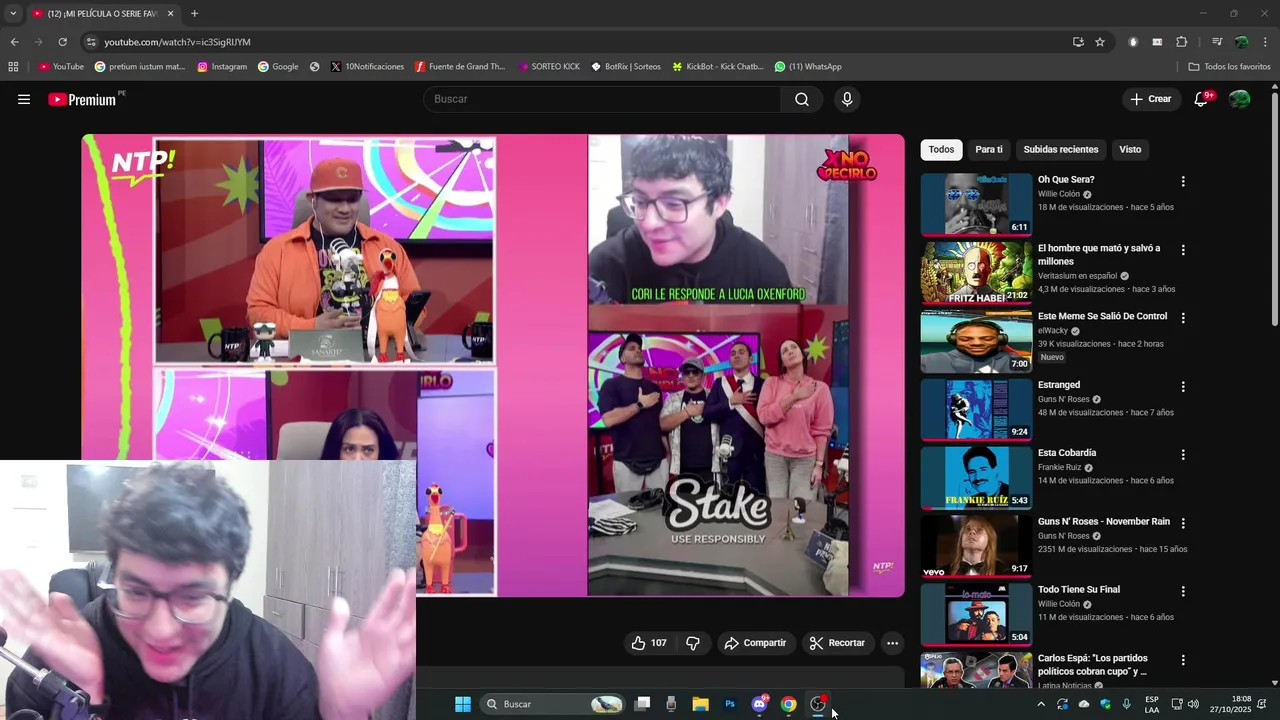Click the taskbar Buscar search box

[552, 704]
